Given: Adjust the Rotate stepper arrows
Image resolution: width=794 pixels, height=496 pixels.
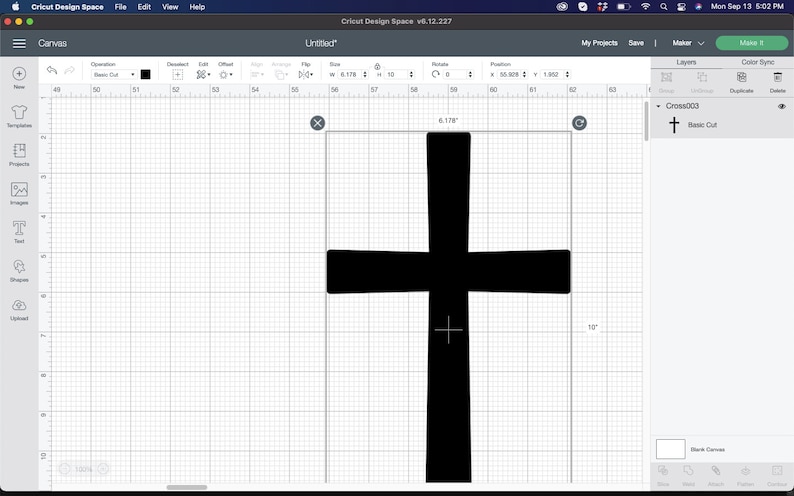Looking at the screenshot, I should tap(470, 74).
